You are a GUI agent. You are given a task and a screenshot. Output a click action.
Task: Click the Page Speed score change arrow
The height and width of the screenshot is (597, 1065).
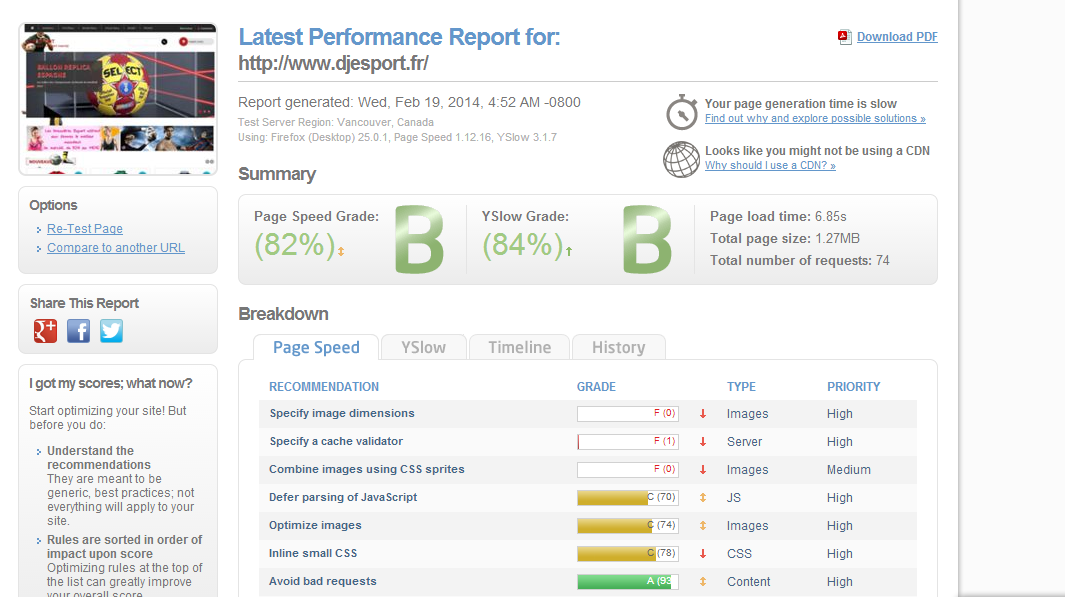click(341, 251)
